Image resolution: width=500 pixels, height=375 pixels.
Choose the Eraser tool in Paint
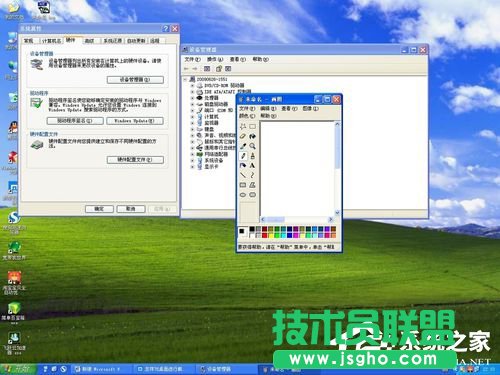(243, 136)
